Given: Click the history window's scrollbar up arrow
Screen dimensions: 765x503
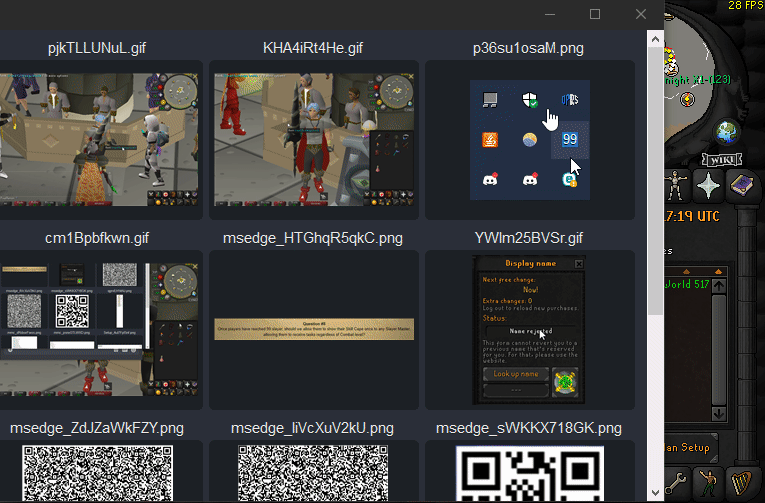Looking at the screenshot, I should coord(655,39).
